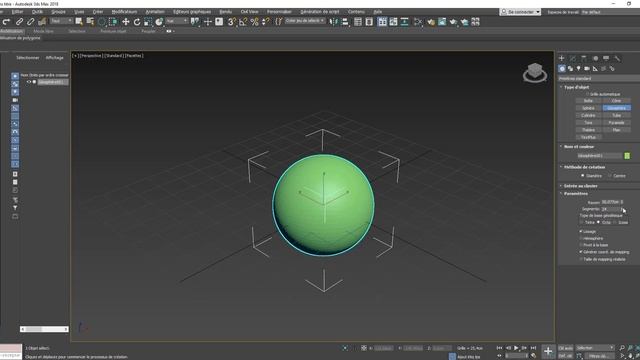Activate the Select and Move tool
This screenshot has height=360, width=640.
pos(126,22)
